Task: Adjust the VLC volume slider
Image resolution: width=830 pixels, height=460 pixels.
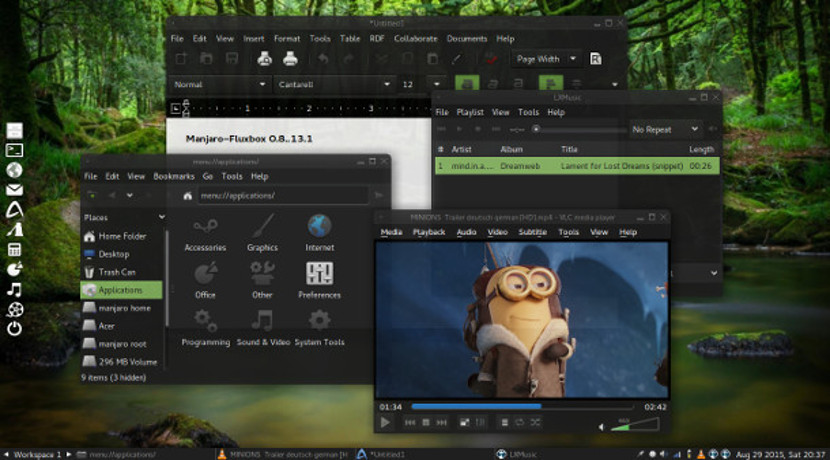Action: (x=634, y=425)
